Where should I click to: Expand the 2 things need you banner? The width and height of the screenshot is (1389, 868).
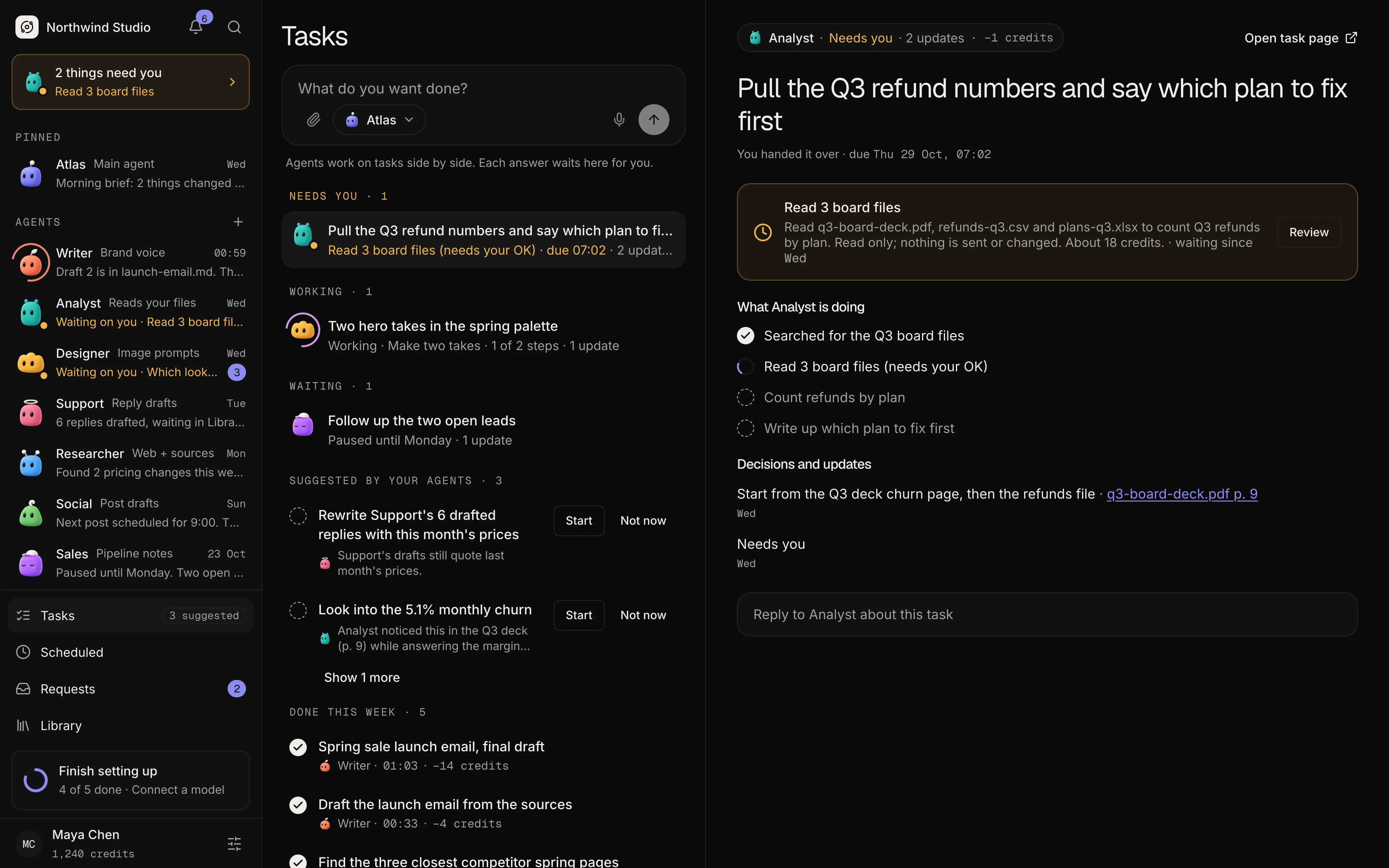click(131, 82)
